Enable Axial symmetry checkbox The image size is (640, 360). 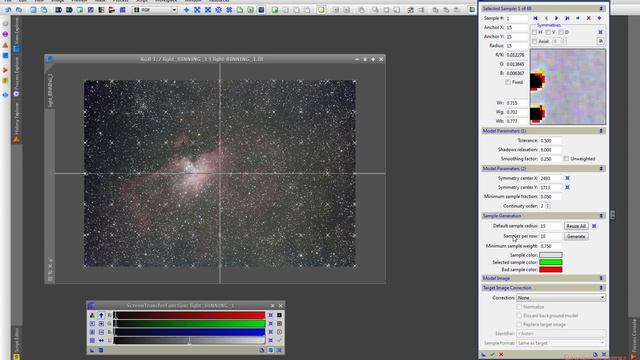coord(534,41)
